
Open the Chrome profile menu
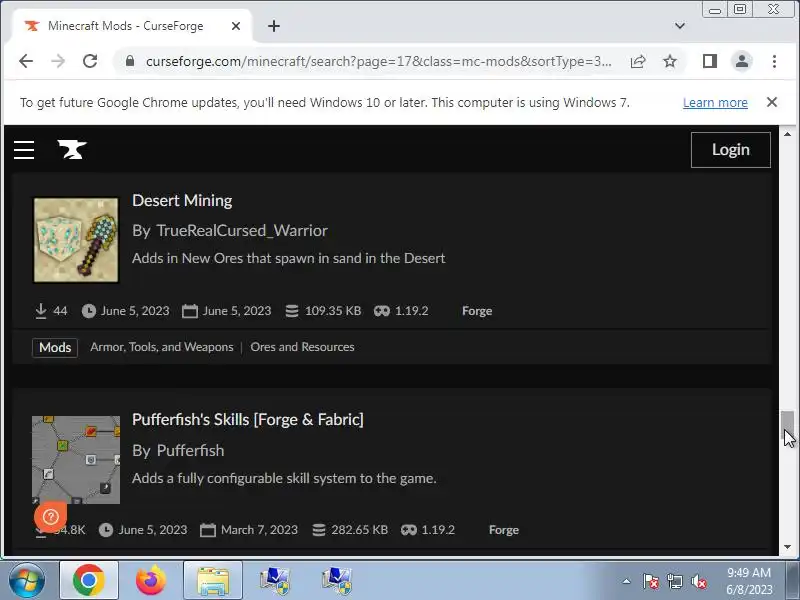[742, 61]
